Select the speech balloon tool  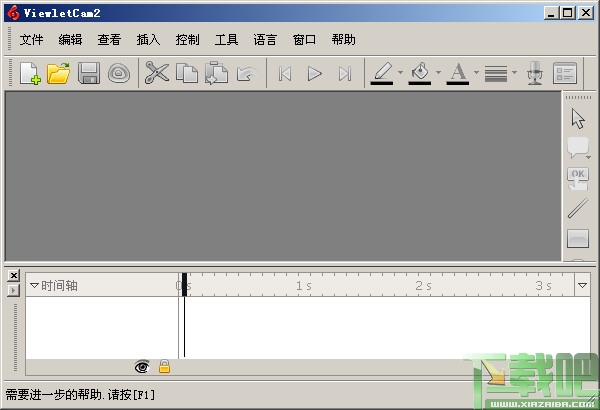click(577, 147)
